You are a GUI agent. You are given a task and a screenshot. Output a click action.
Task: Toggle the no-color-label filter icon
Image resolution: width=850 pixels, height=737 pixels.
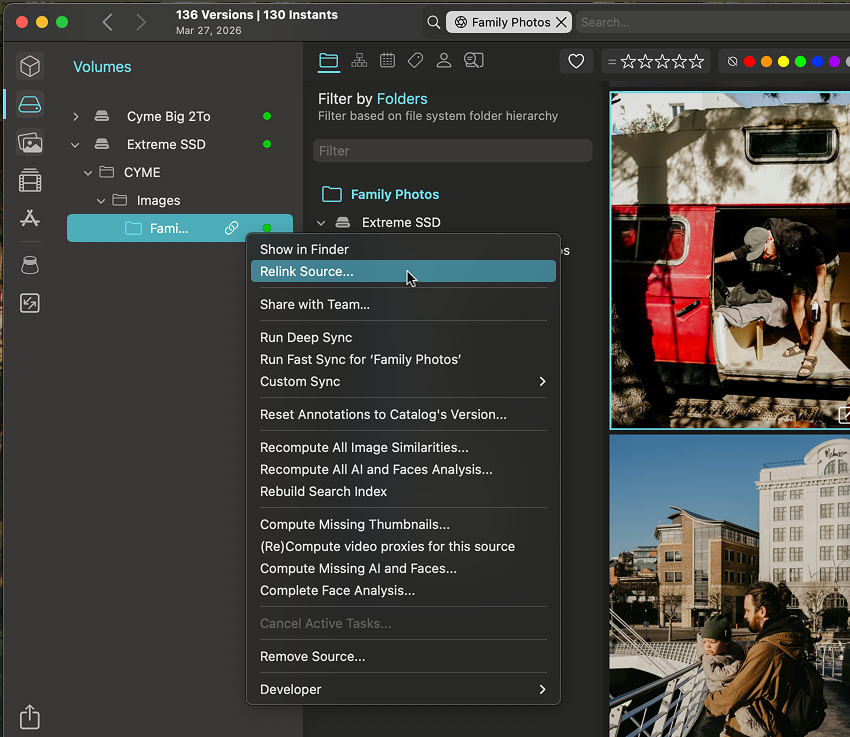click(x=733, y=62)
